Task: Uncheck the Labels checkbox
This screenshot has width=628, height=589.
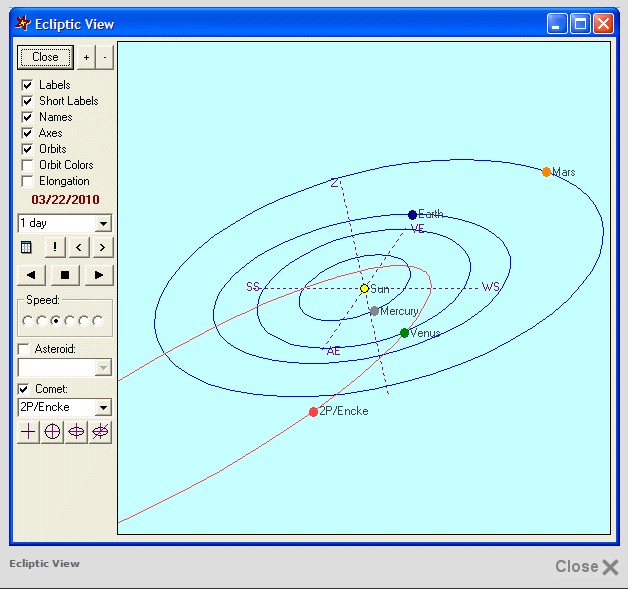Action: click(27, 85)
